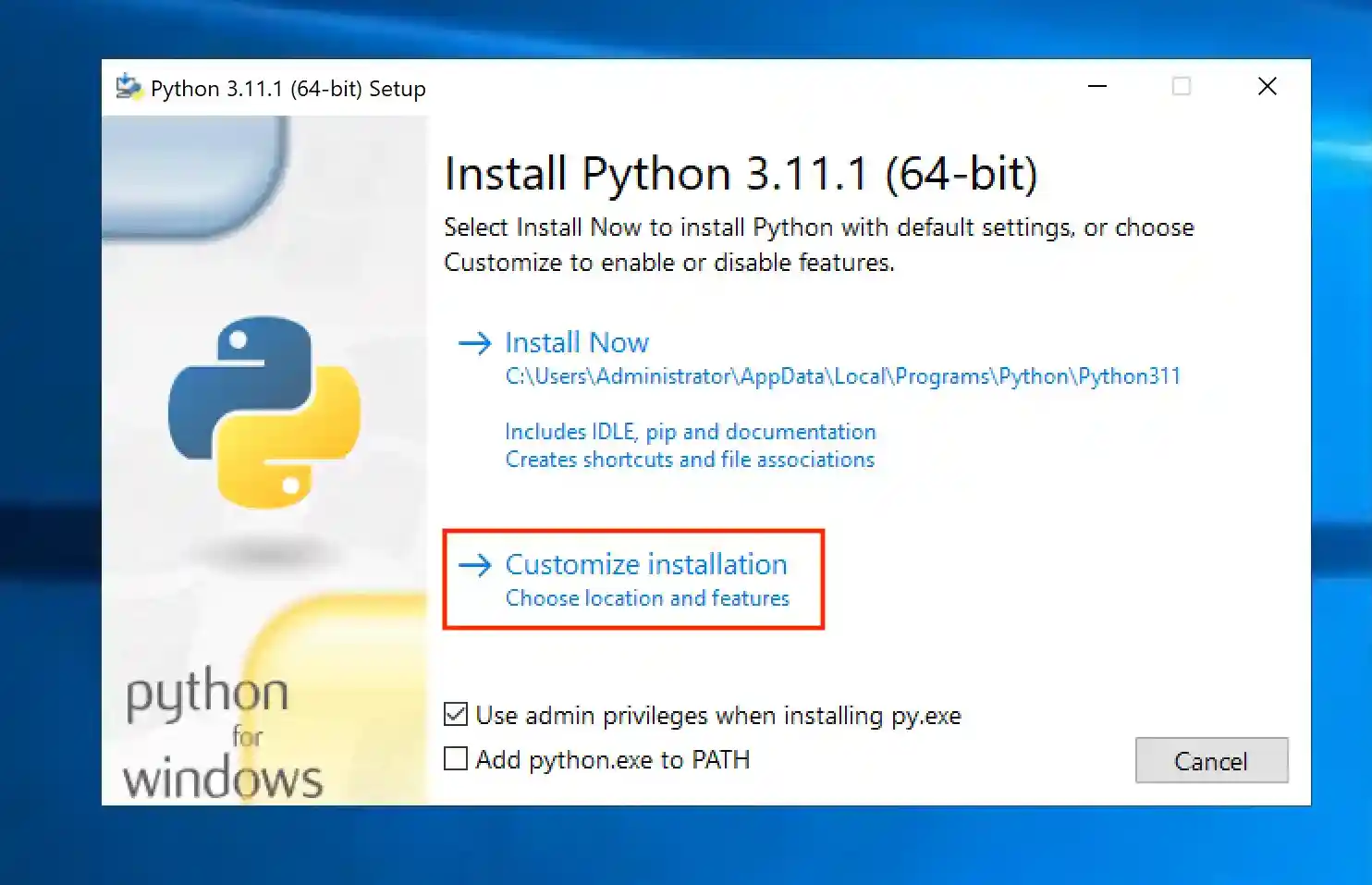The height and width of the screenshot is (885, 1372).
Task: Click 'Includes IDLE, pip and documentation' text
Action: 690,431
